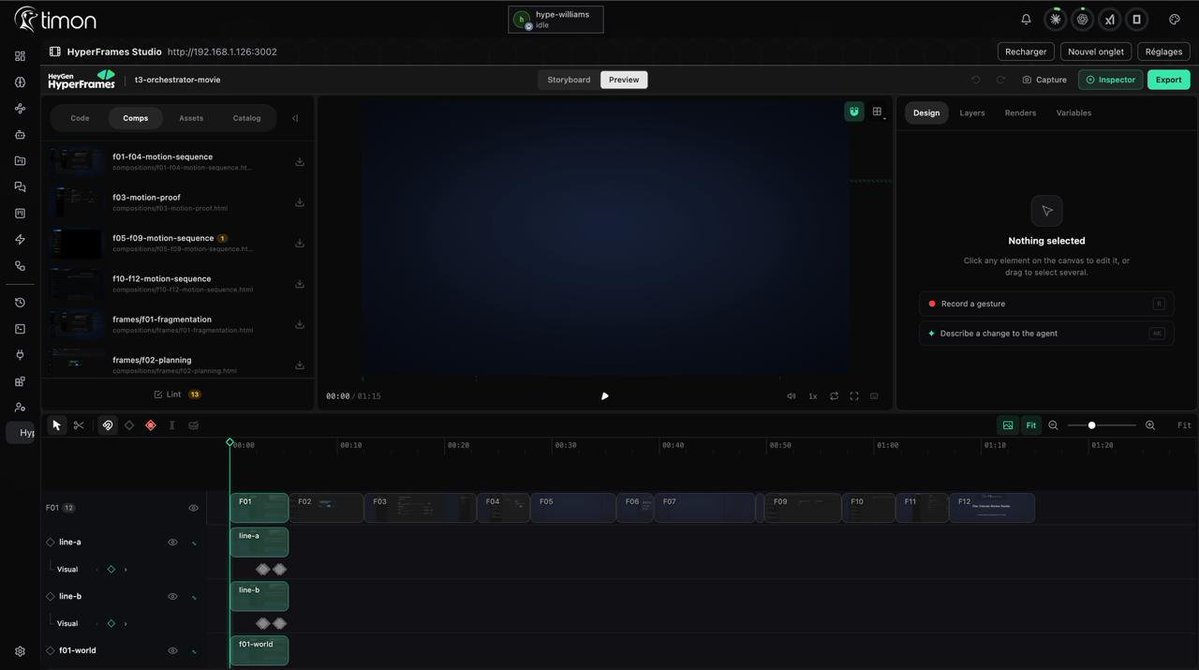Go to previous keyframe on line-a Visual
Image resolution: width=1199 pixels, height=670 pixels.
[x=97, y=570]
